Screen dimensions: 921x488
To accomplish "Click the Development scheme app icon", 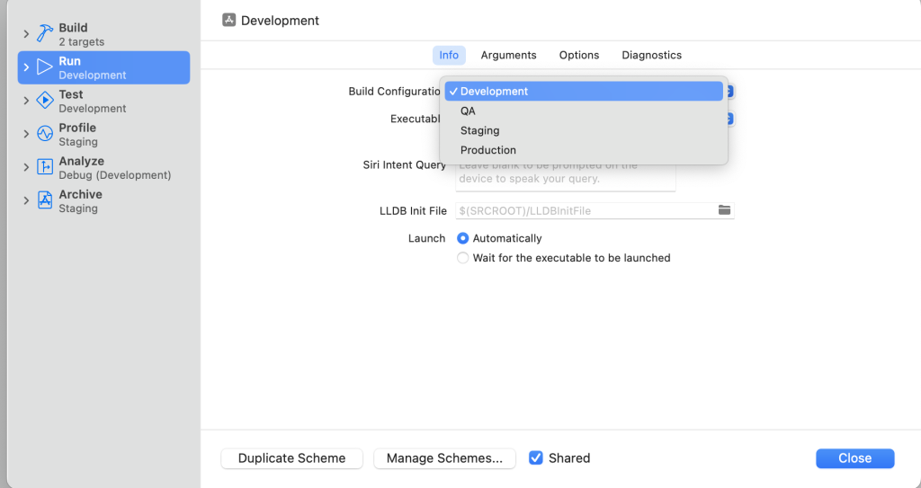I will pos(229,20).
